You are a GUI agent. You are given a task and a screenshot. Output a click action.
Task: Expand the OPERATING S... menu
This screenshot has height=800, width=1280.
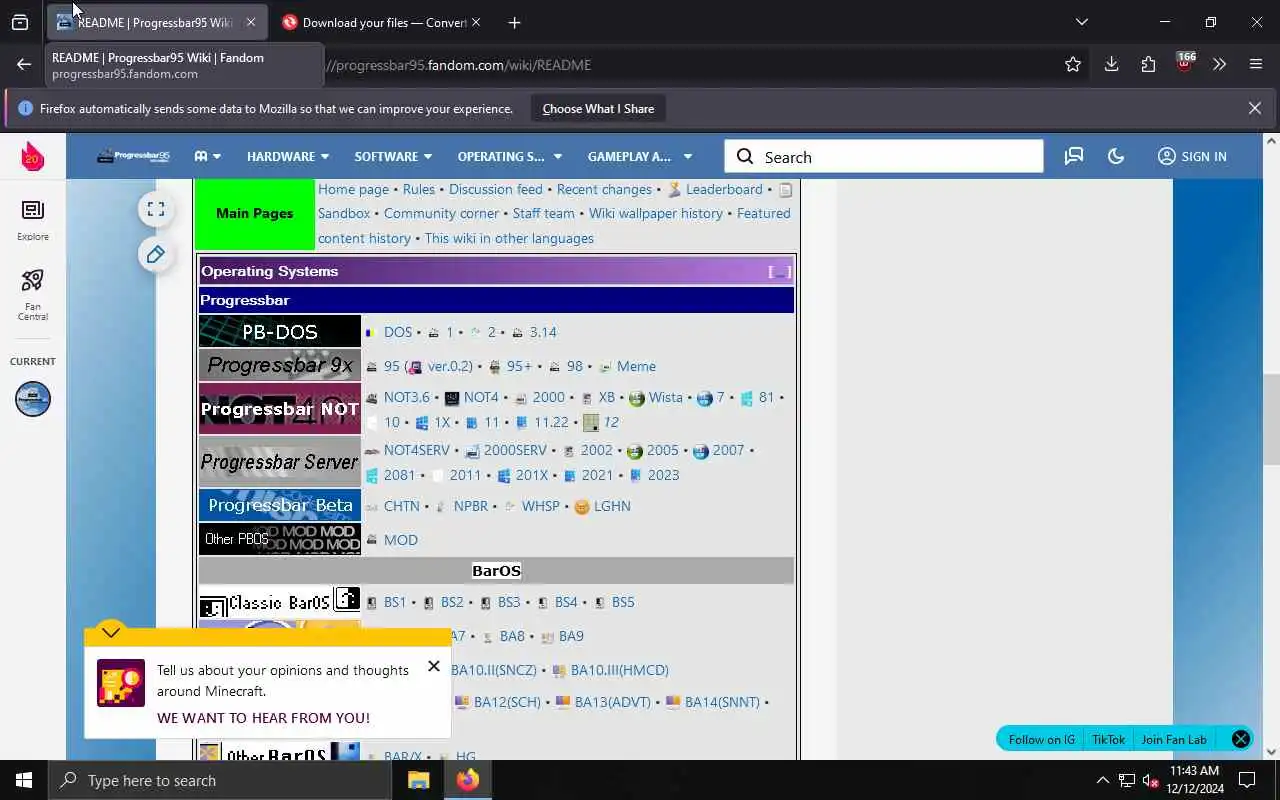point(510,156)
